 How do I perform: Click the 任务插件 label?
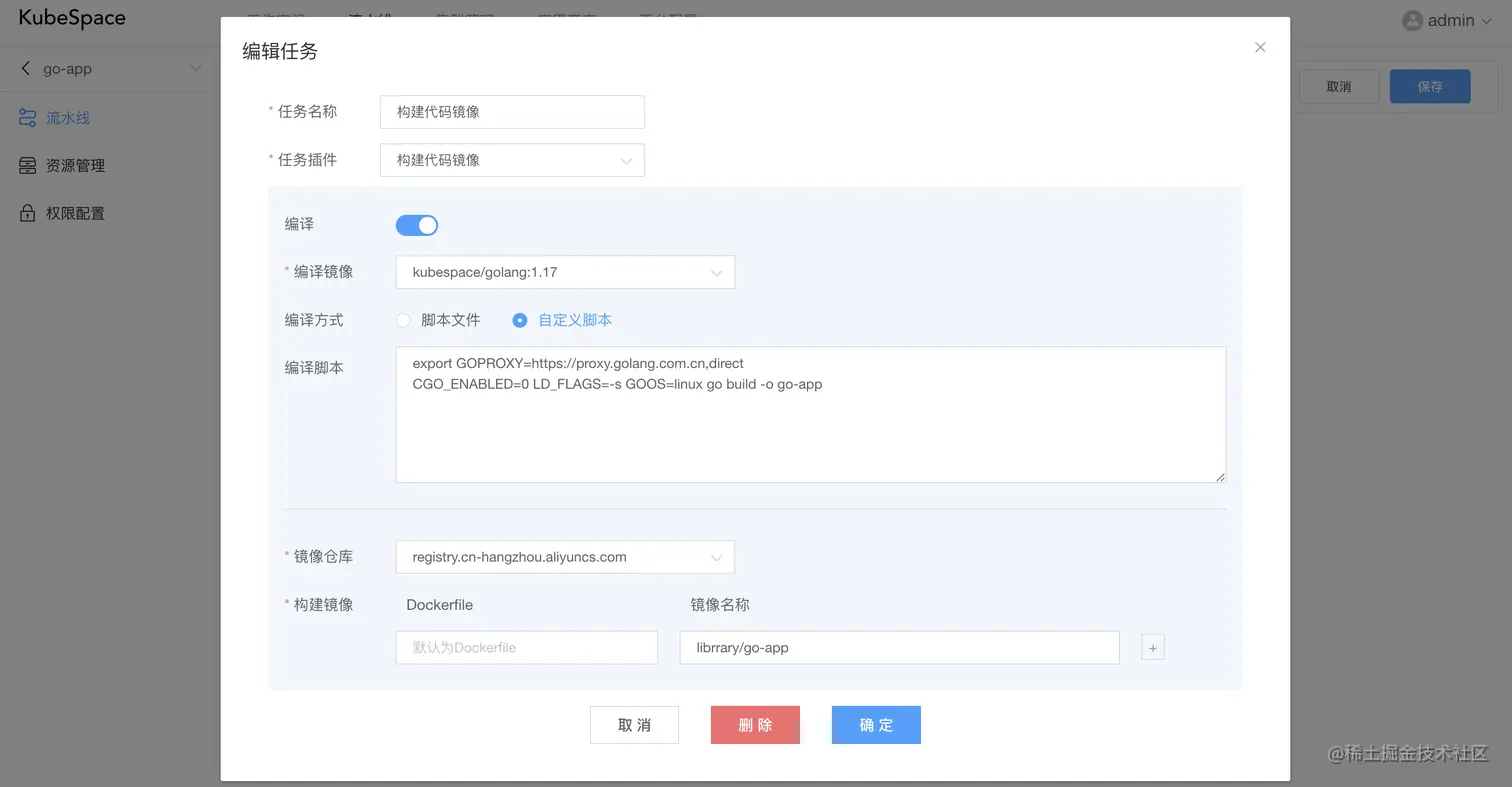click(x=307, y=160)
